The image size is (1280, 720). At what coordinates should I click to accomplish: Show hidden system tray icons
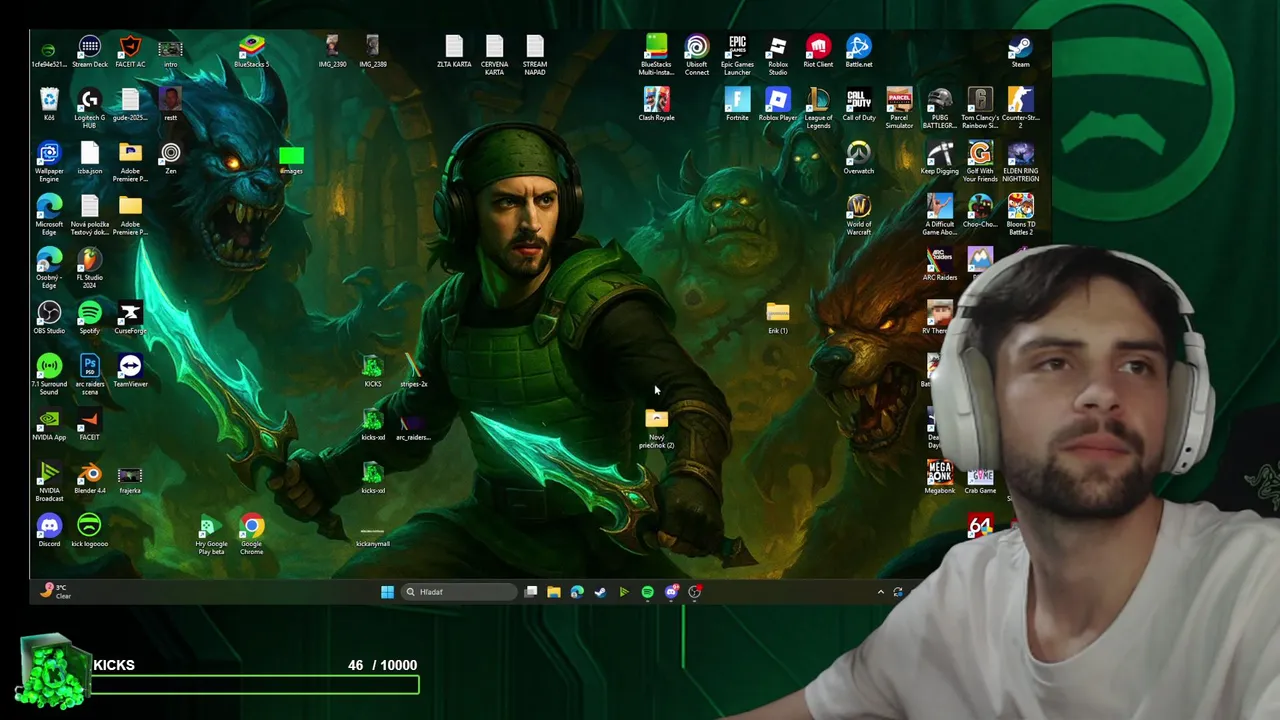coord(881,592)
